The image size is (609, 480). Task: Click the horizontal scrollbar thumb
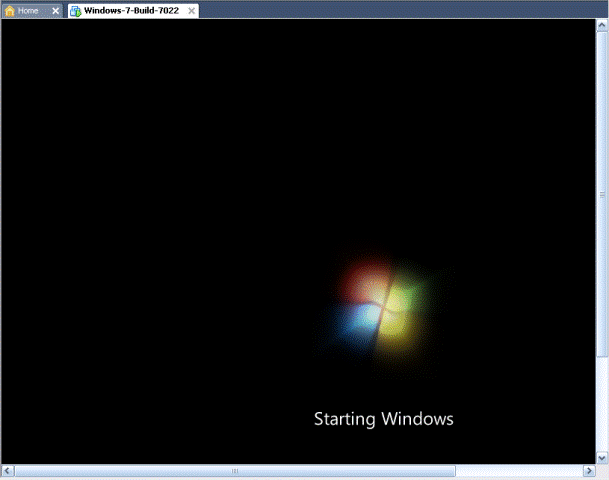[235, 471]
